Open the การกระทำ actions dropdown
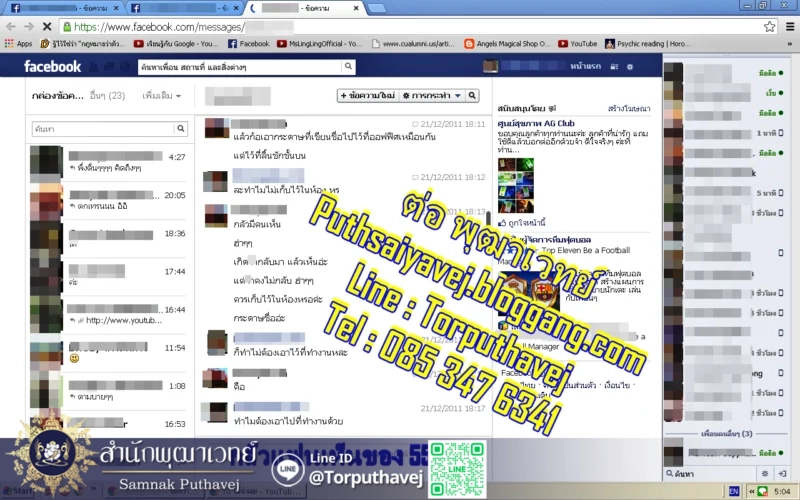 (432, 95)
